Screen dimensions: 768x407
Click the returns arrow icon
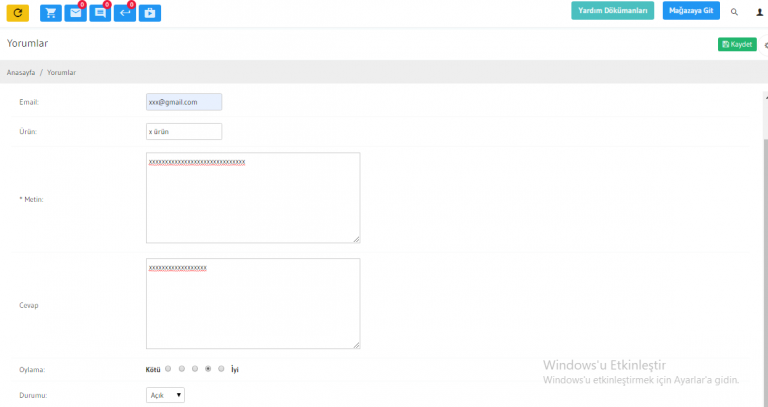125,13
